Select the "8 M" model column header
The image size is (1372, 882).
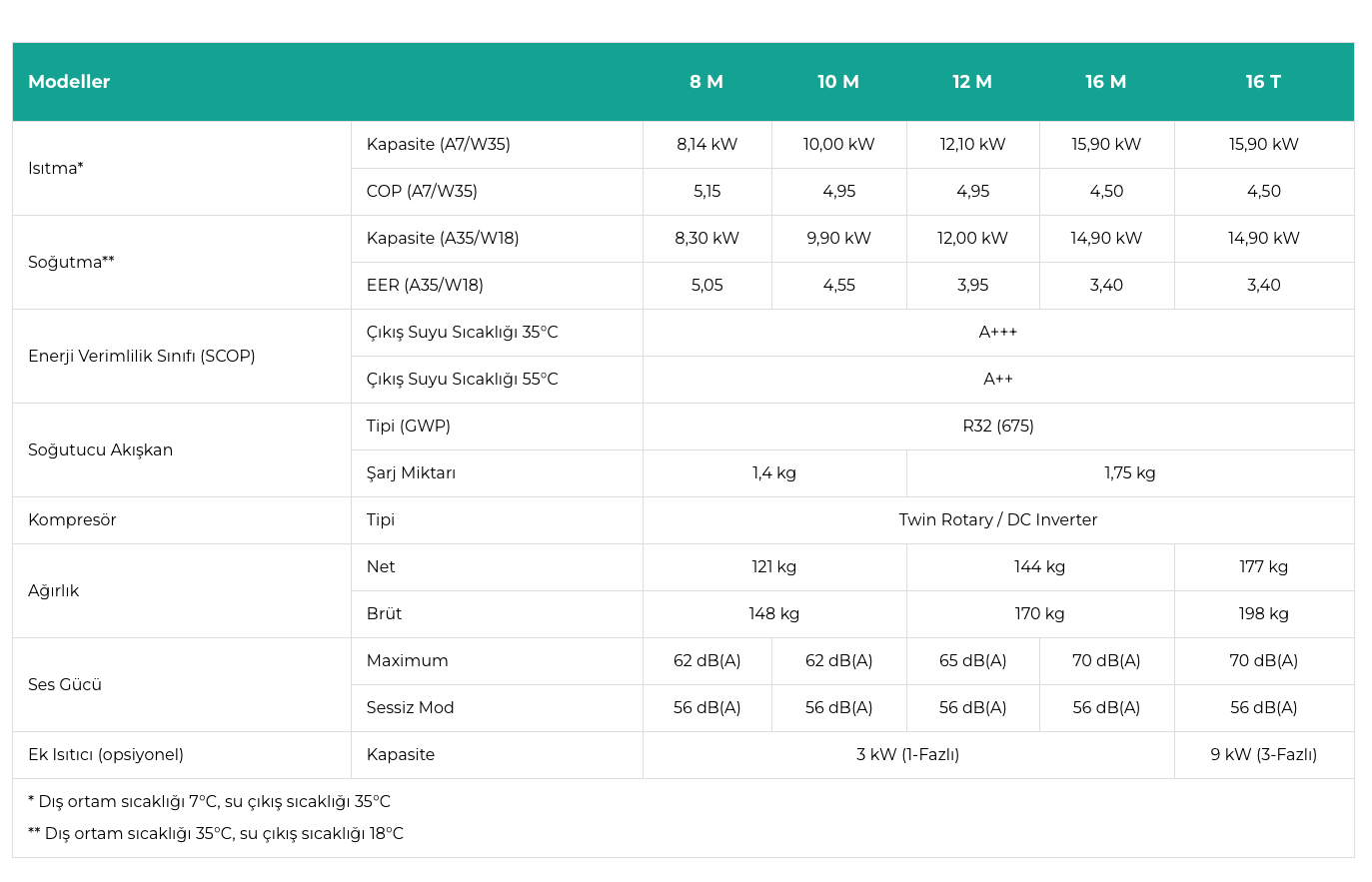(706, 82)
